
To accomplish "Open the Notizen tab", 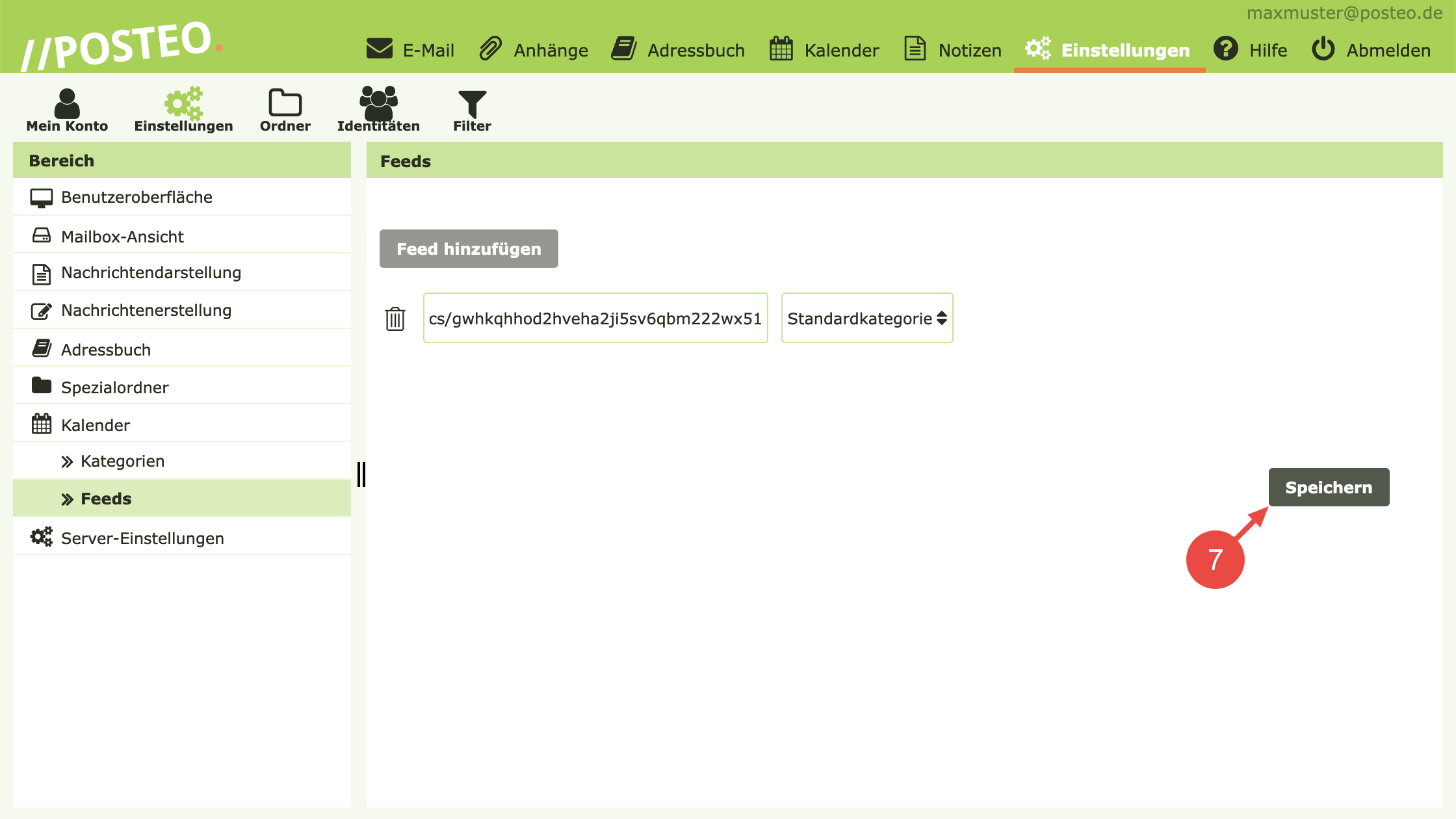I will coord(953,50).
